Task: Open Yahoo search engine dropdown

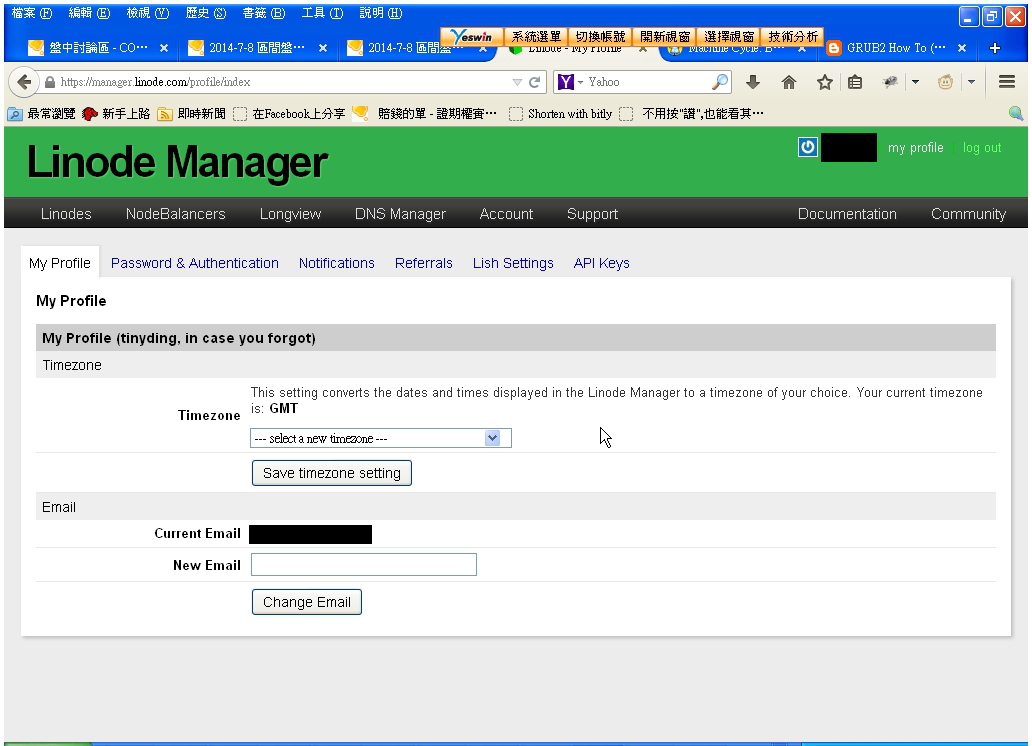Action: tap(580, 82)
